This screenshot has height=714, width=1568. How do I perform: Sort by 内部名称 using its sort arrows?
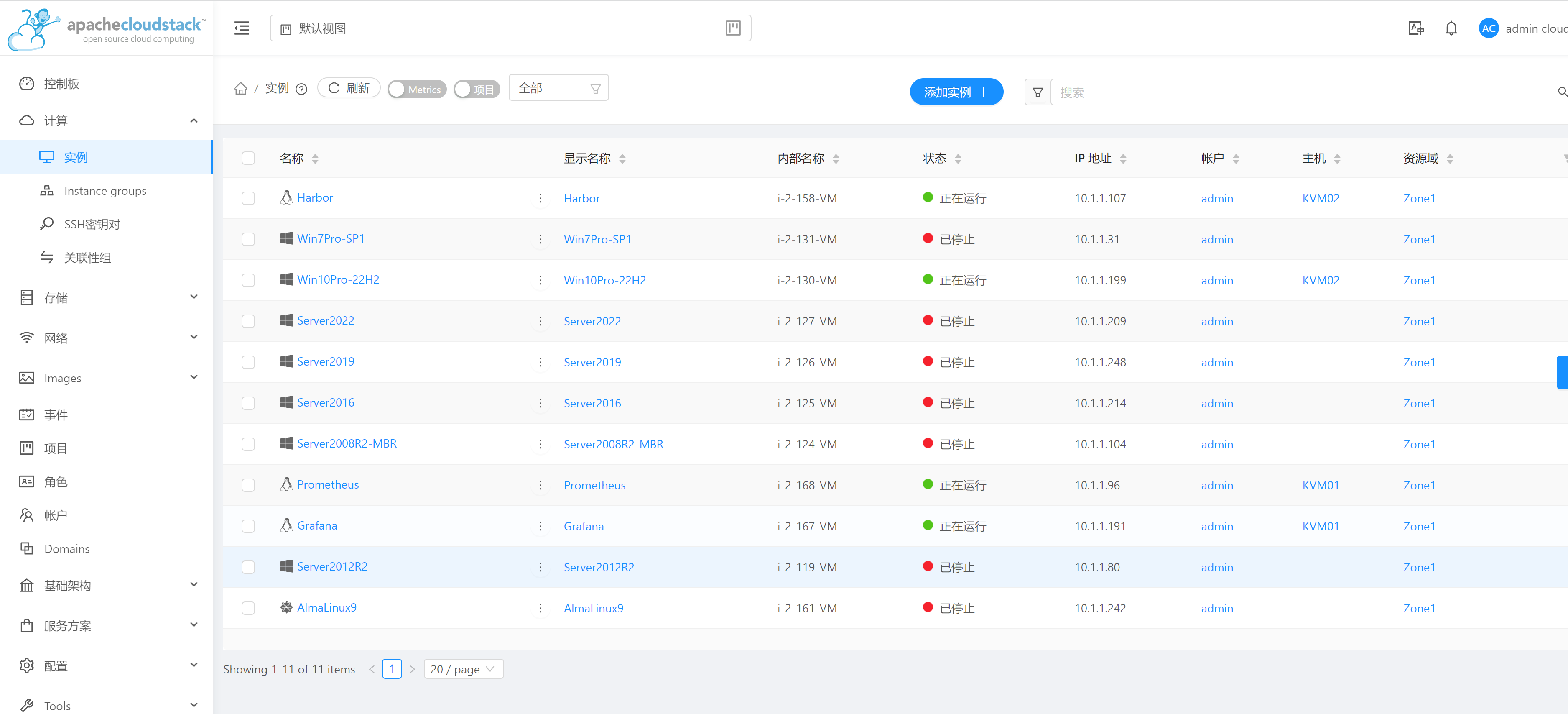(836, 159)
